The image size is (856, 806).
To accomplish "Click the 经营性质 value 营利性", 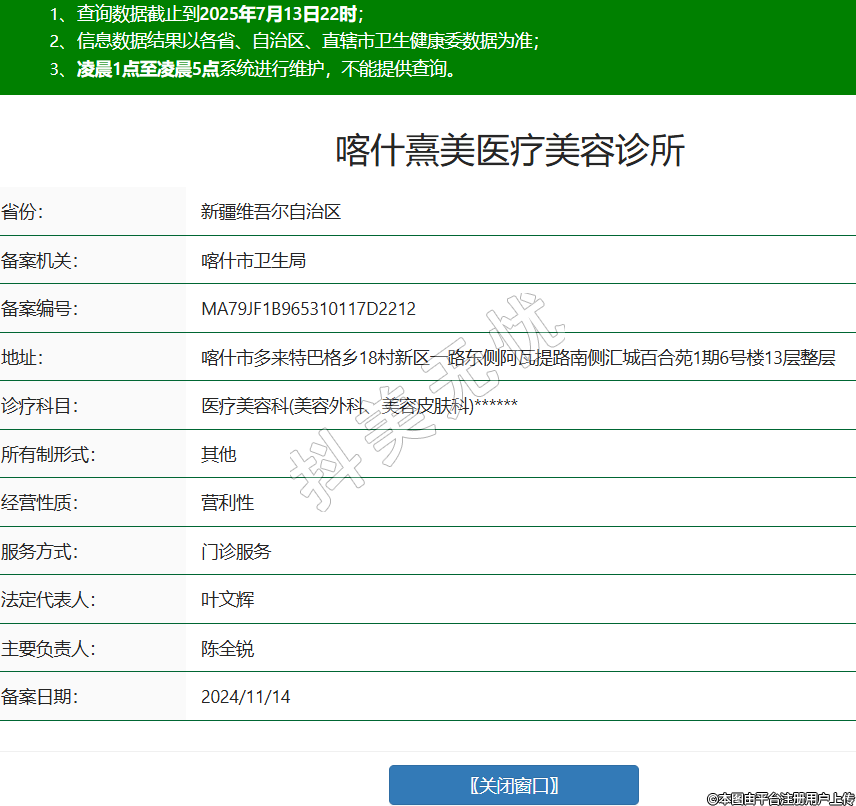I will [227, 503].
